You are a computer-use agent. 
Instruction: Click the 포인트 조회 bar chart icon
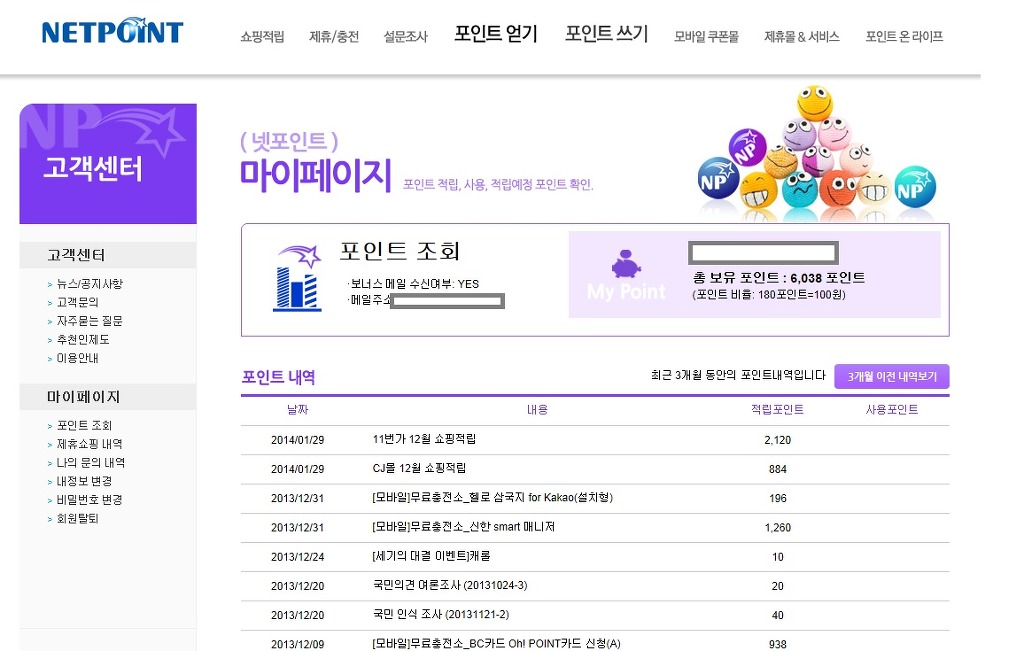[297, 279]
